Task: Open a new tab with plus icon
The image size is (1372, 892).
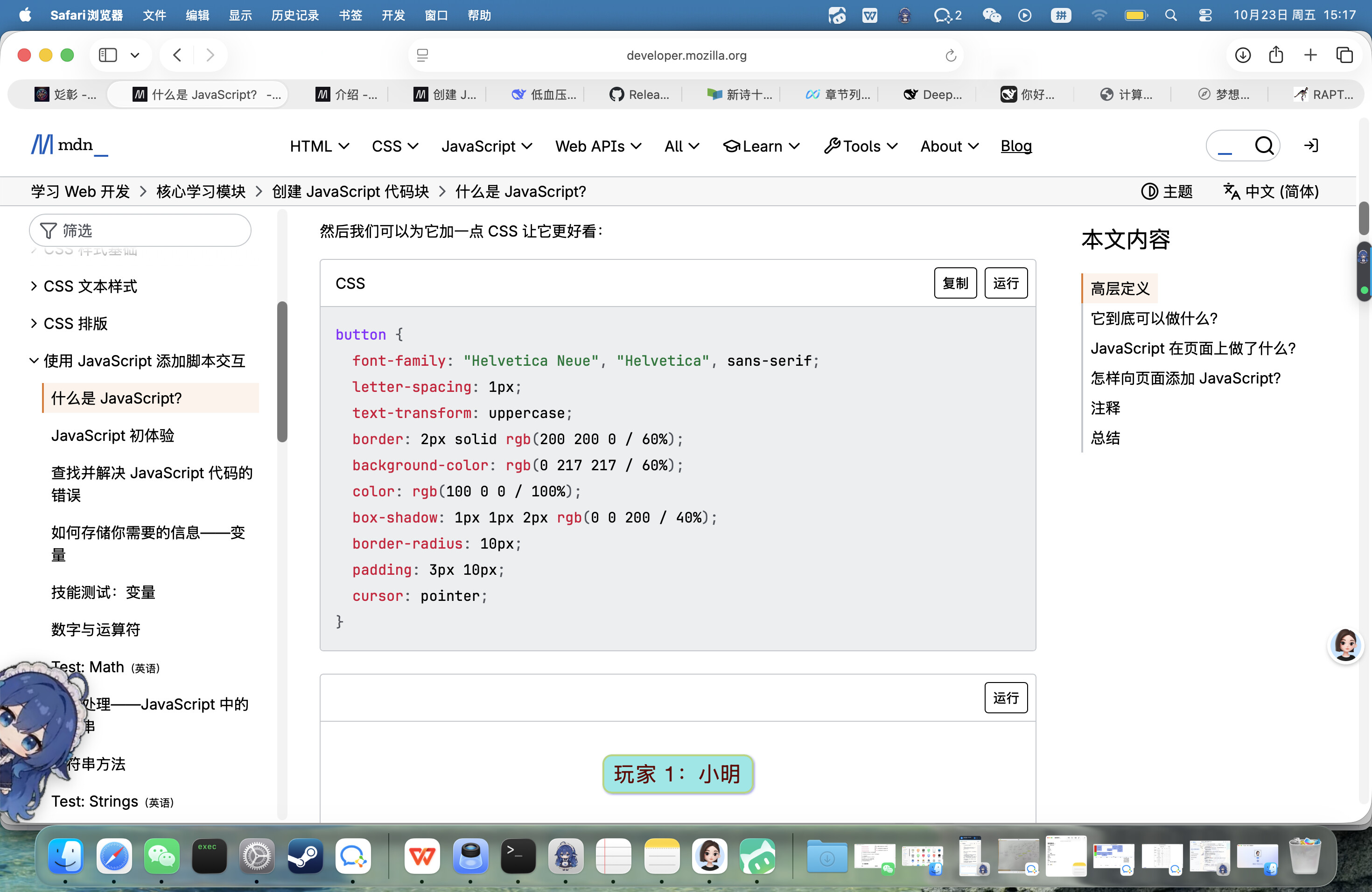Action: 1310,56
